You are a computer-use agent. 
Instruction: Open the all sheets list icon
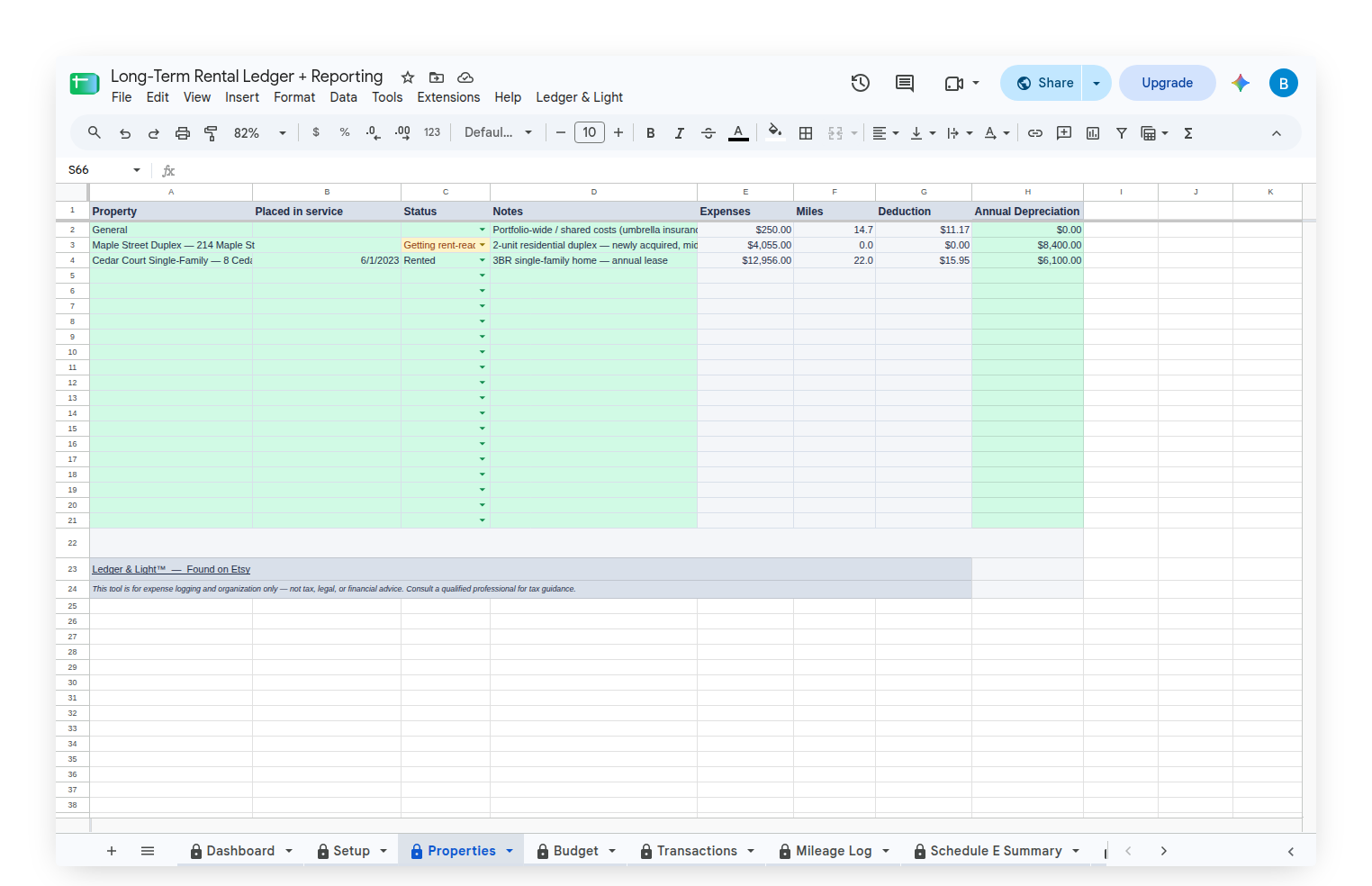coord(148,851)
